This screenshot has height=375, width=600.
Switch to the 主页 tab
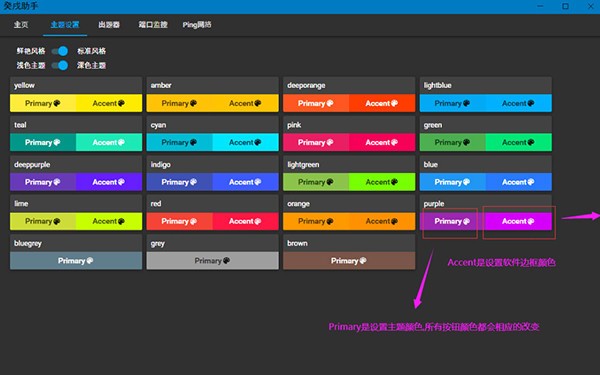coord(21,25)
